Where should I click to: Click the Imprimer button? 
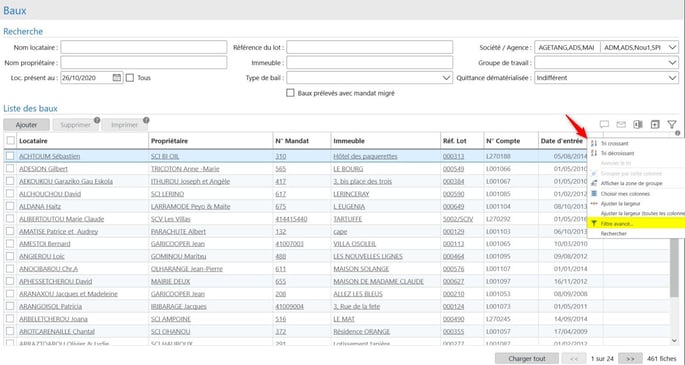click(x=124, y=125)
